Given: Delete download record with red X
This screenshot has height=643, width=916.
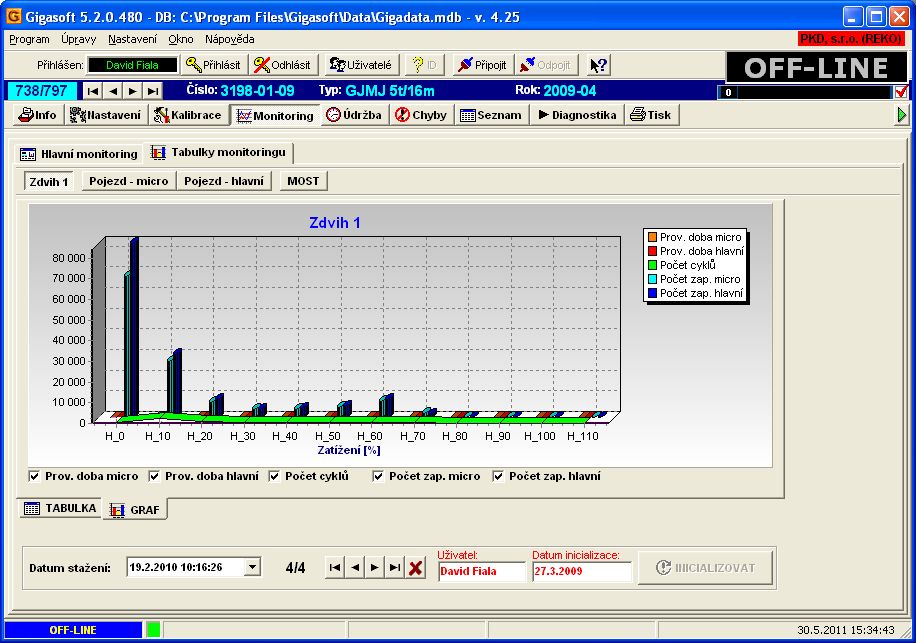Looking at the screenshot, I should [x=416, y=568].
